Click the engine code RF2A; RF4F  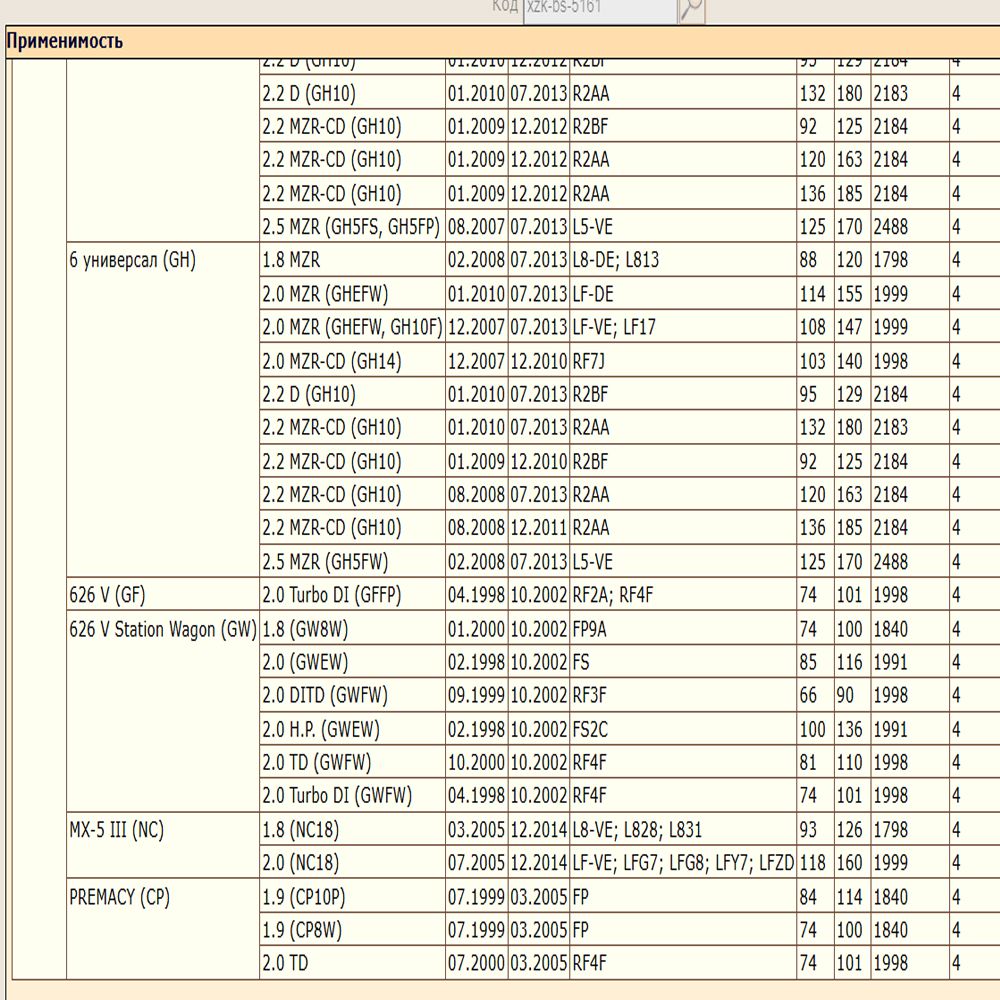[613, 594]
